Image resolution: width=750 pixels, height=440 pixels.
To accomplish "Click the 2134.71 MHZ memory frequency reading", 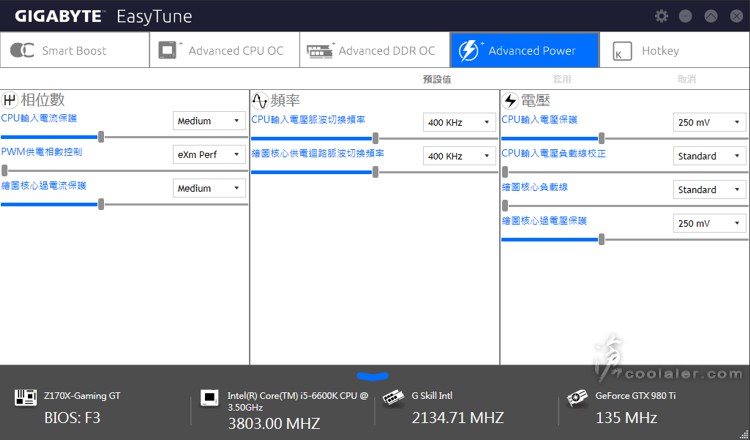I will pyautogui.click(x=458, y=418).
